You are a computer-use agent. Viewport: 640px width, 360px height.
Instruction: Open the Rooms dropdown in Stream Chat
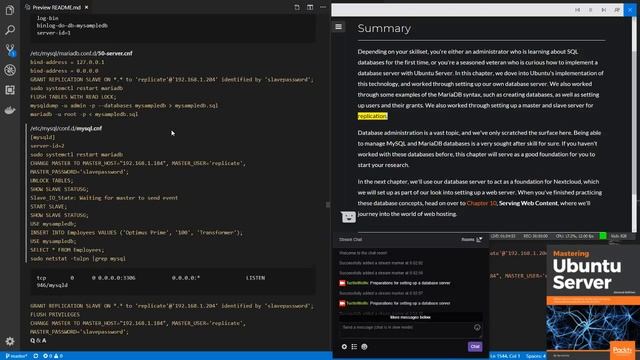(x=471, y=239)
